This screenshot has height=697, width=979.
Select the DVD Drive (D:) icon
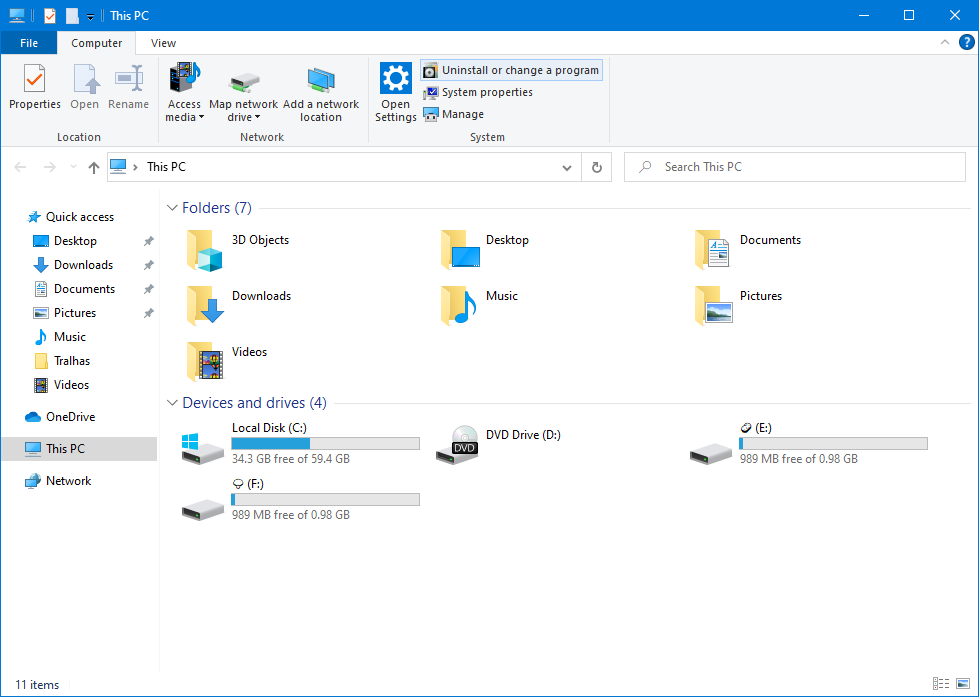pos(458,443)
